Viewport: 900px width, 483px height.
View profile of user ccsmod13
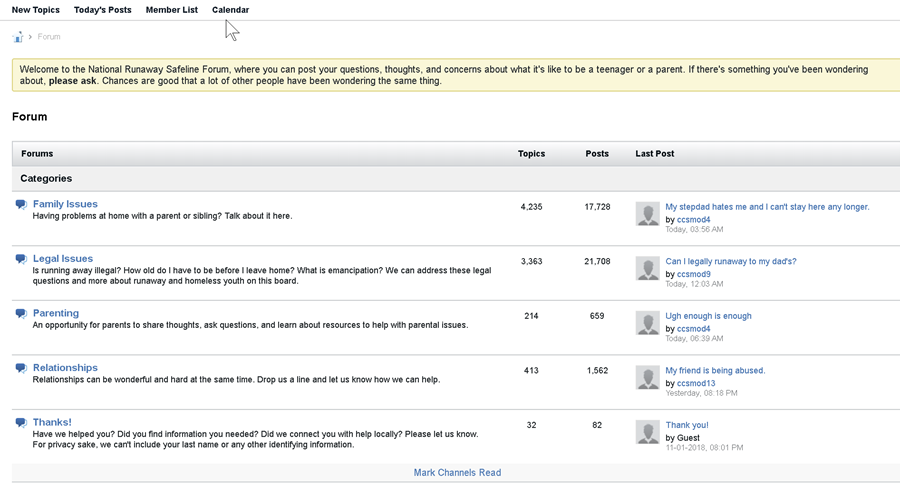pos(696,383)
